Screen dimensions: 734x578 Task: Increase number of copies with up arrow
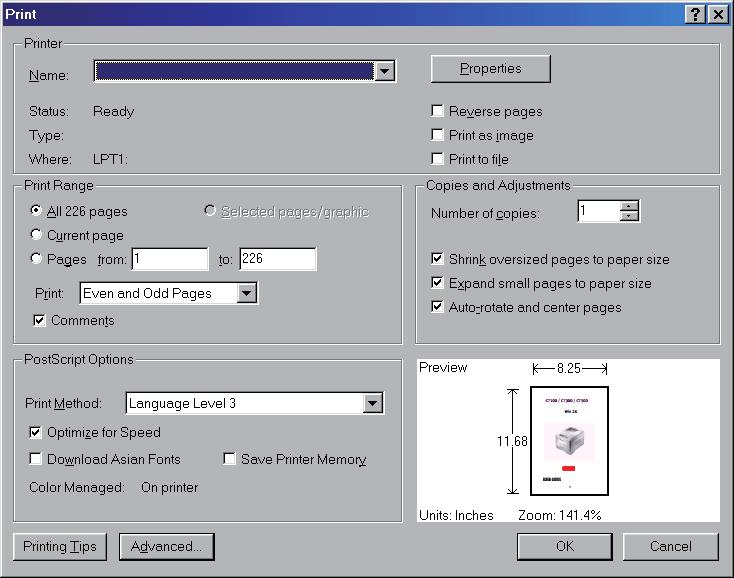coord(629,206)
